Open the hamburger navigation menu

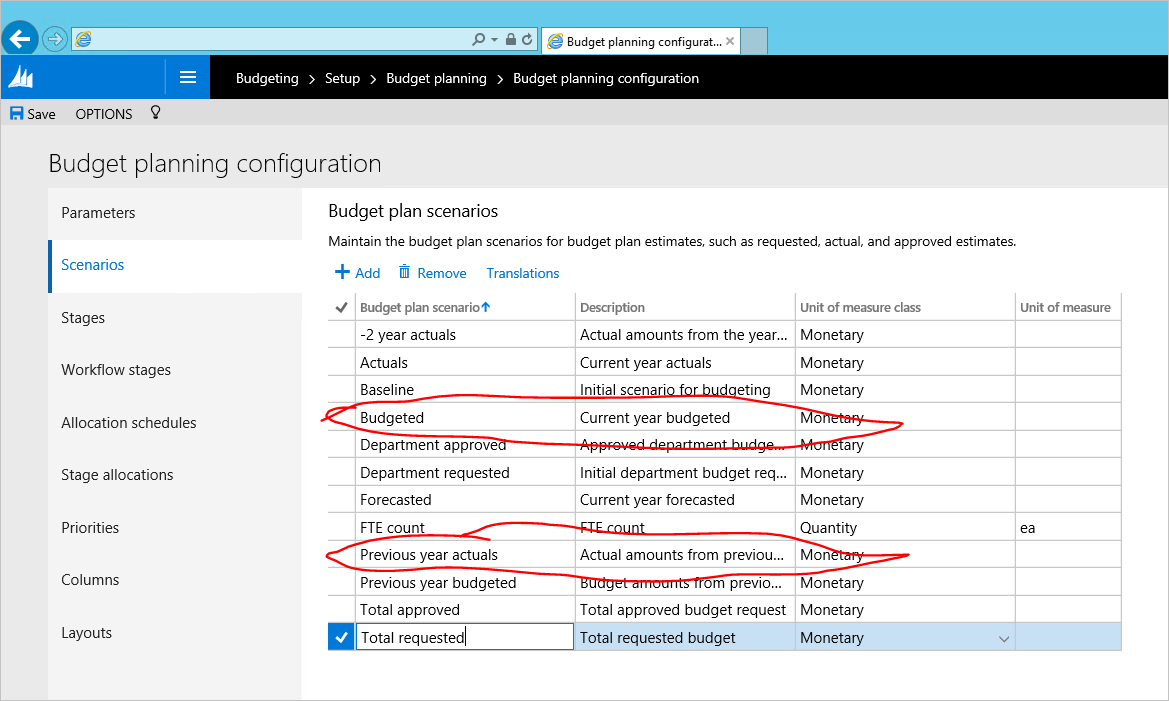pos(188,77)
